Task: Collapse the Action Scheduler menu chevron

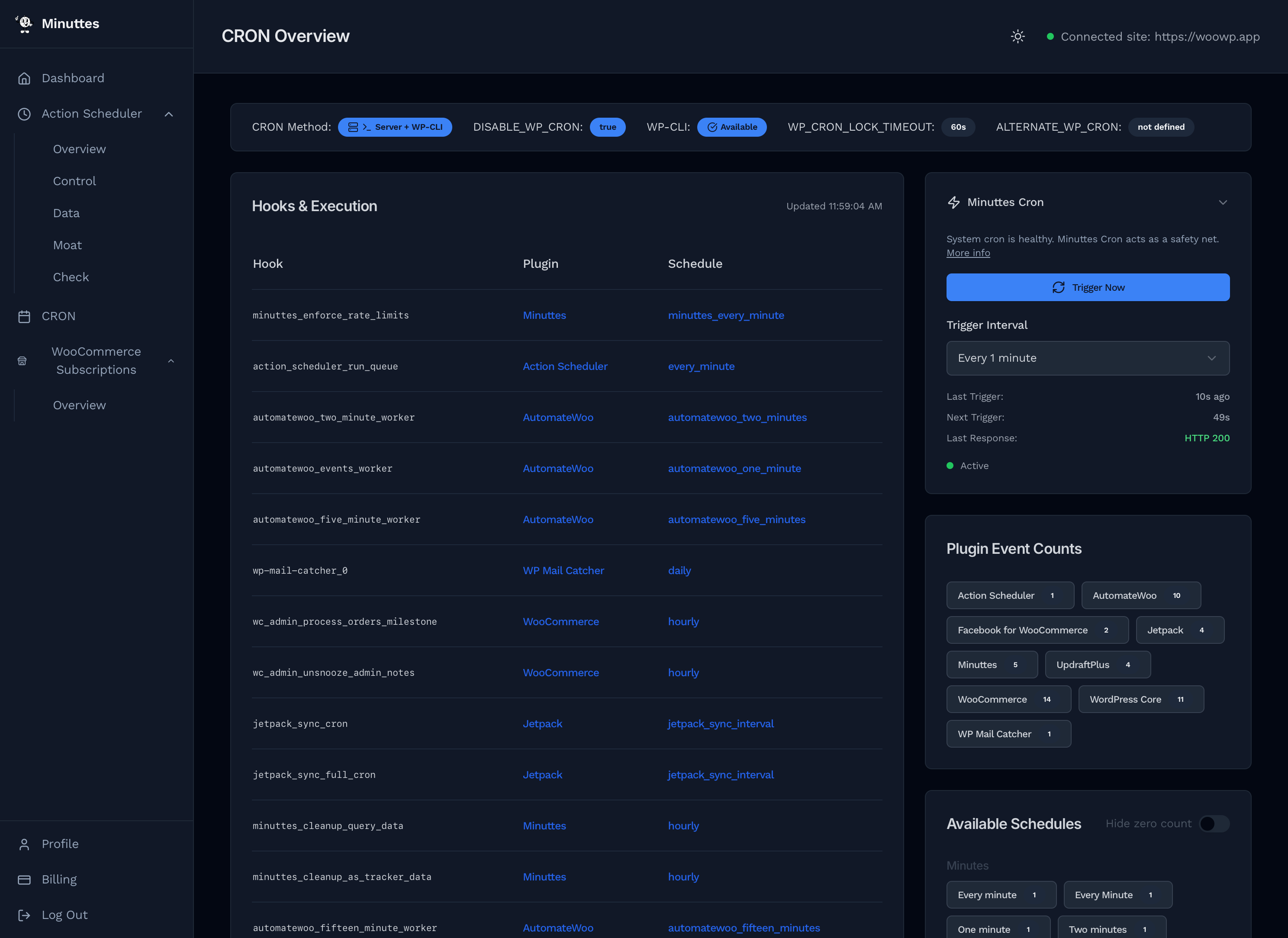Action: (x=169, y=114)
